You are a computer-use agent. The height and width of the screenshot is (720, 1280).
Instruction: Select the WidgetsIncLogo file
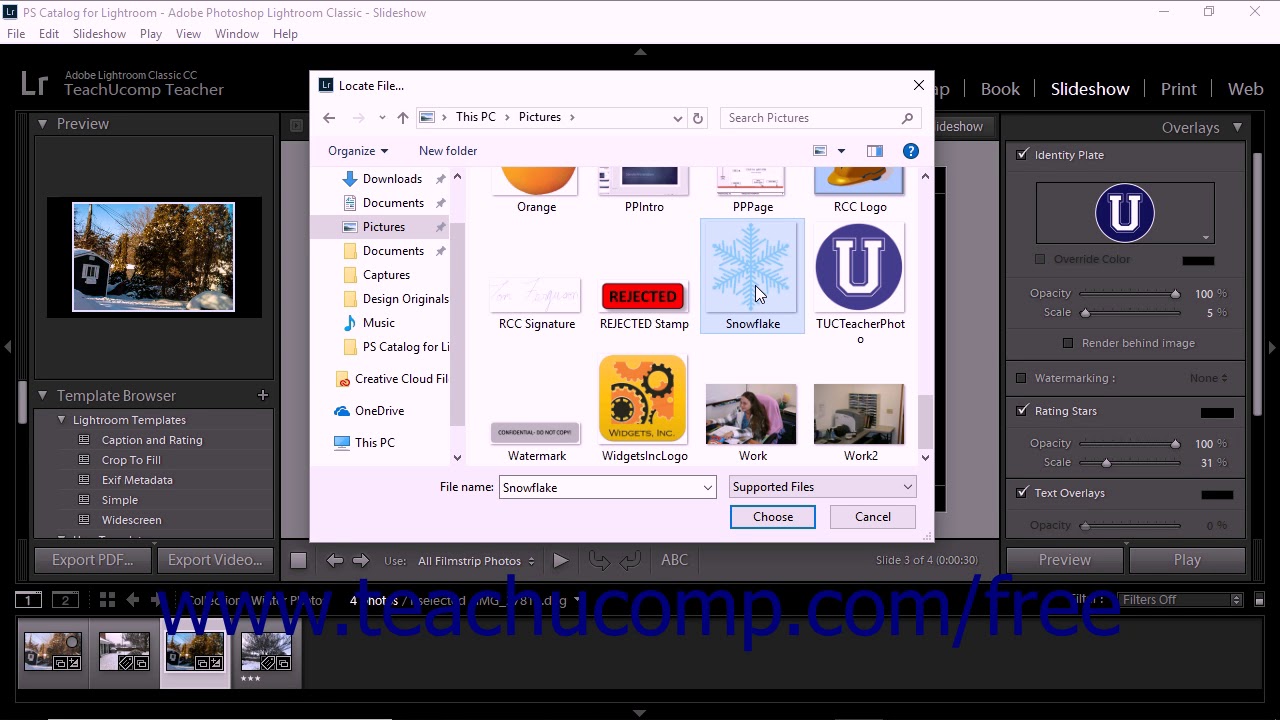tap(644, 409)
